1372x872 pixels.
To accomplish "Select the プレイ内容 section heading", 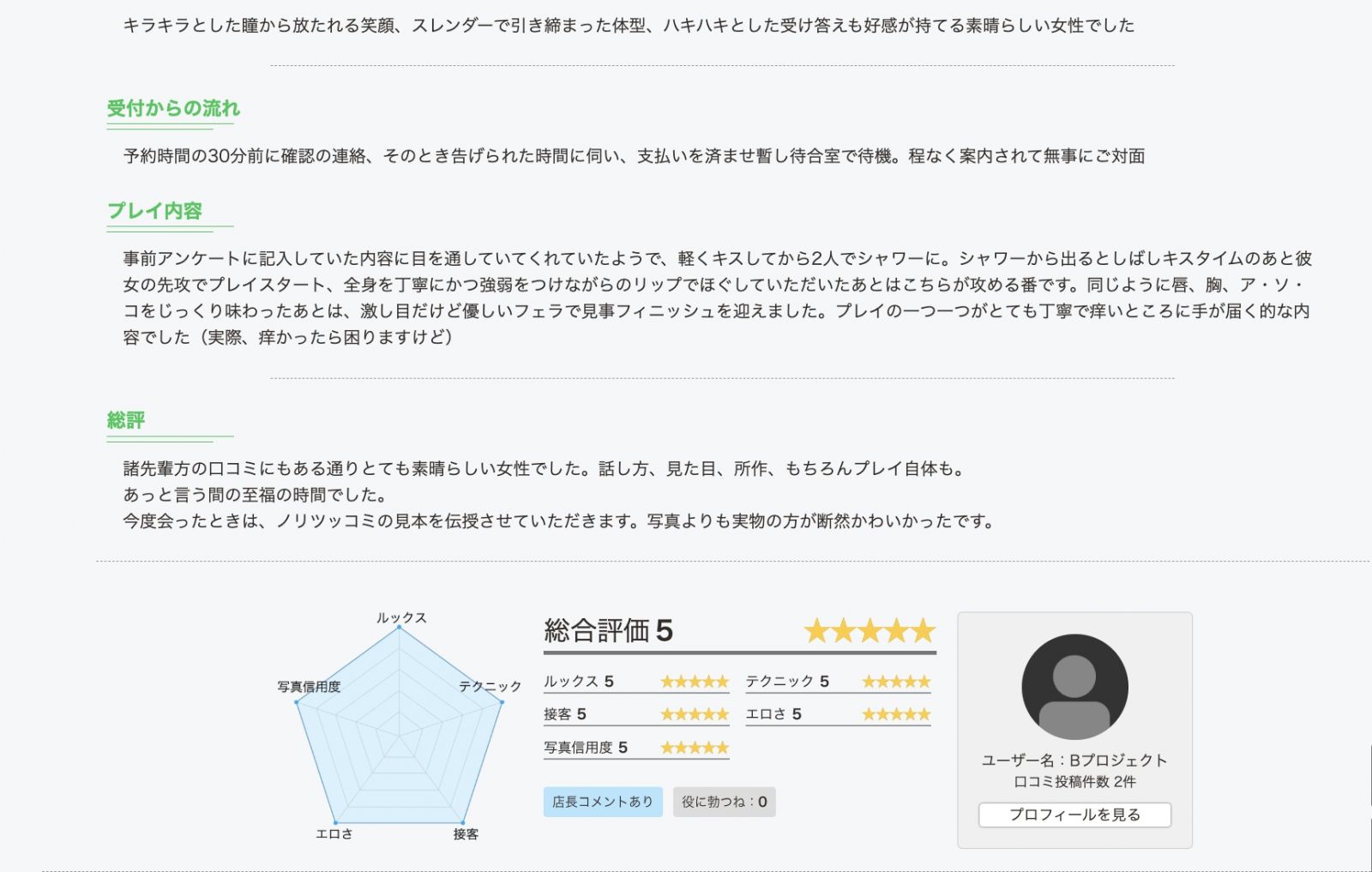I will tap(154, 211).
